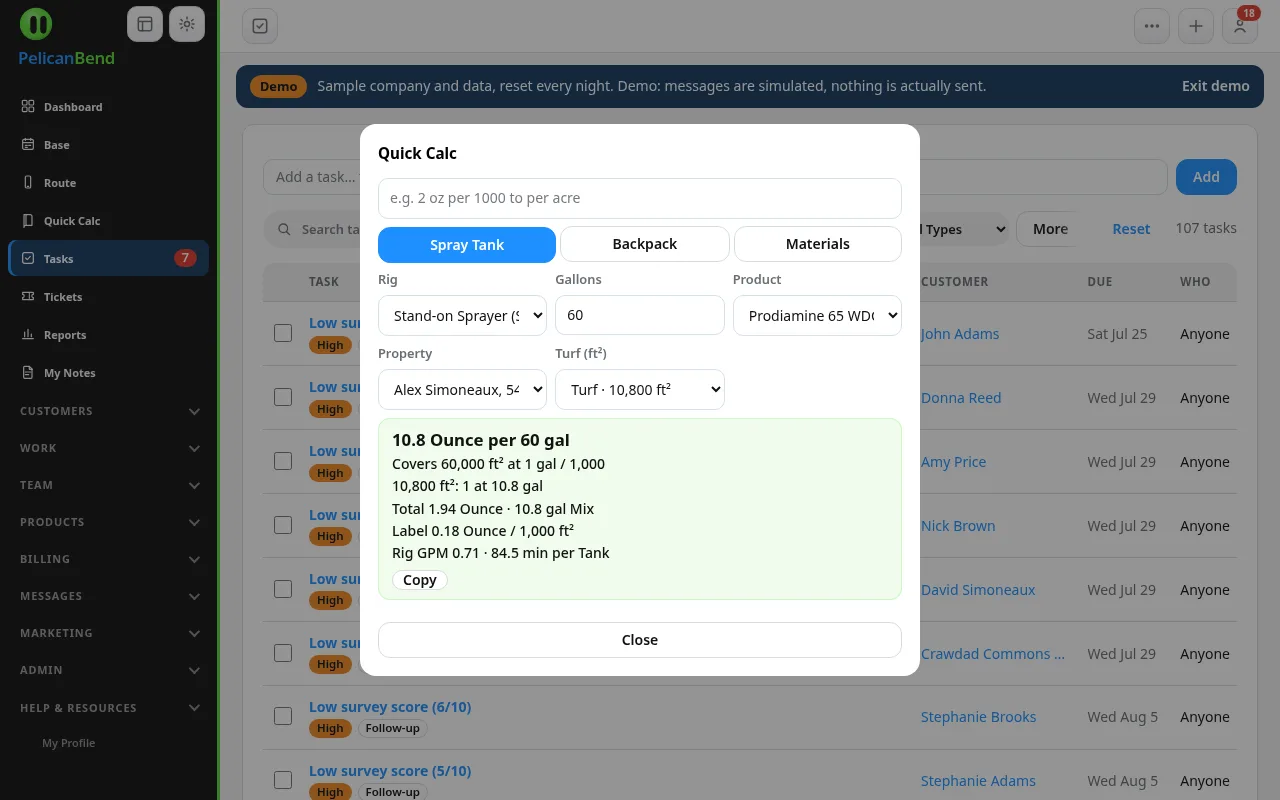Screen dimensions: 1280x800
Task: Open the Rig dropdown
Action: pos(462,315)
